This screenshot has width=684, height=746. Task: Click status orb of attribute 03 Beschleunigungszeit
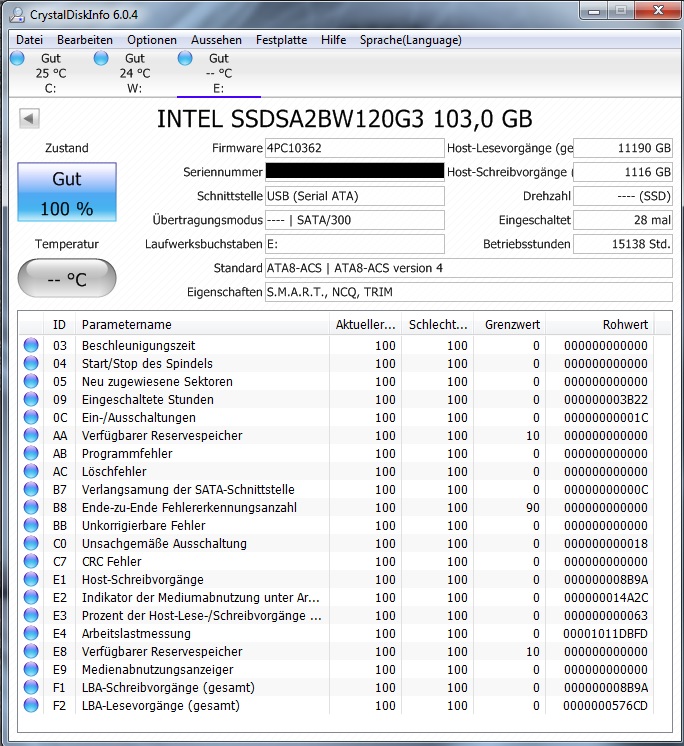coord(31,345)
